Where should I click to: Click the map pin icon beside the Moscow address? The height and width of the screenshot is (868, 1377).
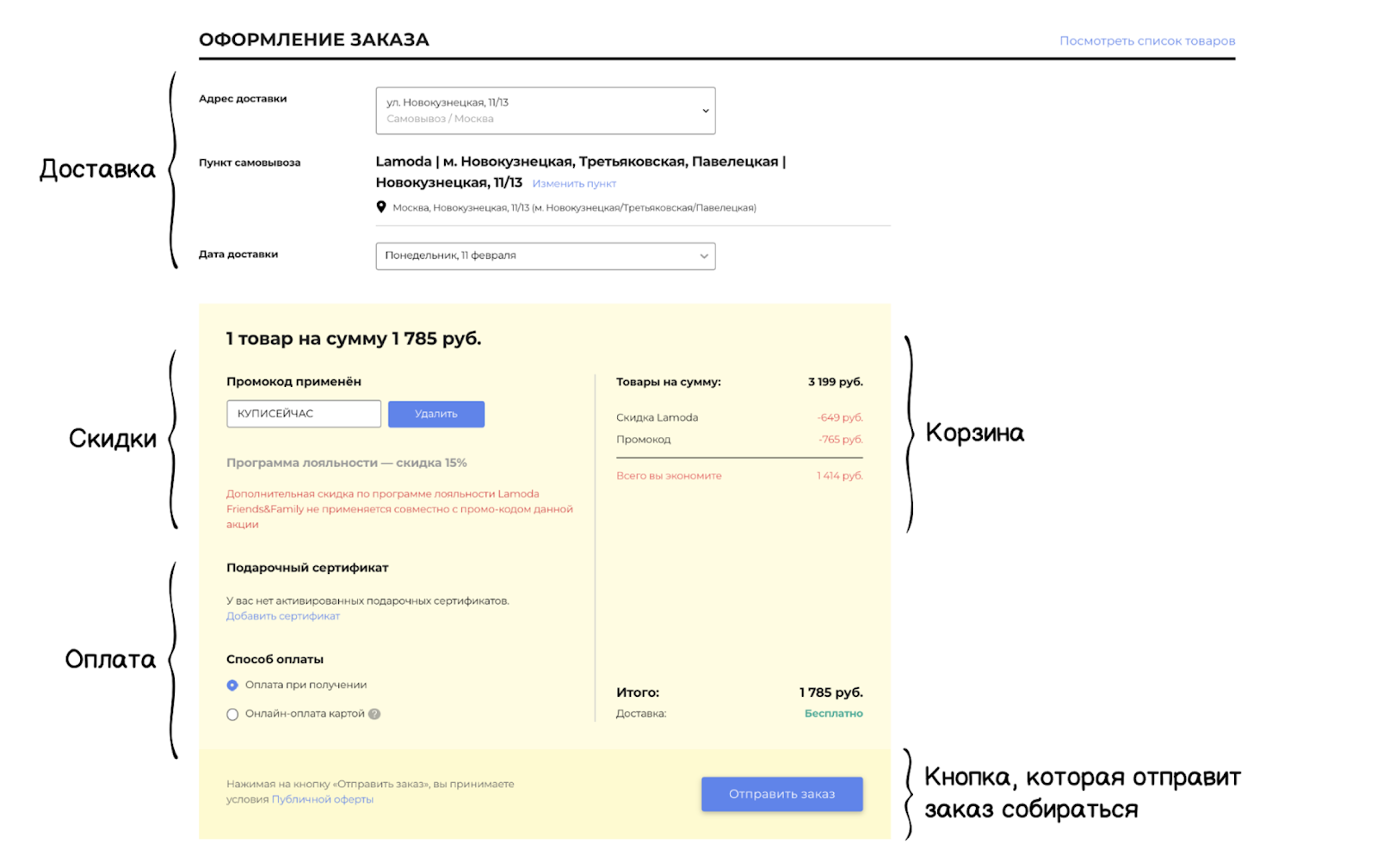click(x=381, y=206)
